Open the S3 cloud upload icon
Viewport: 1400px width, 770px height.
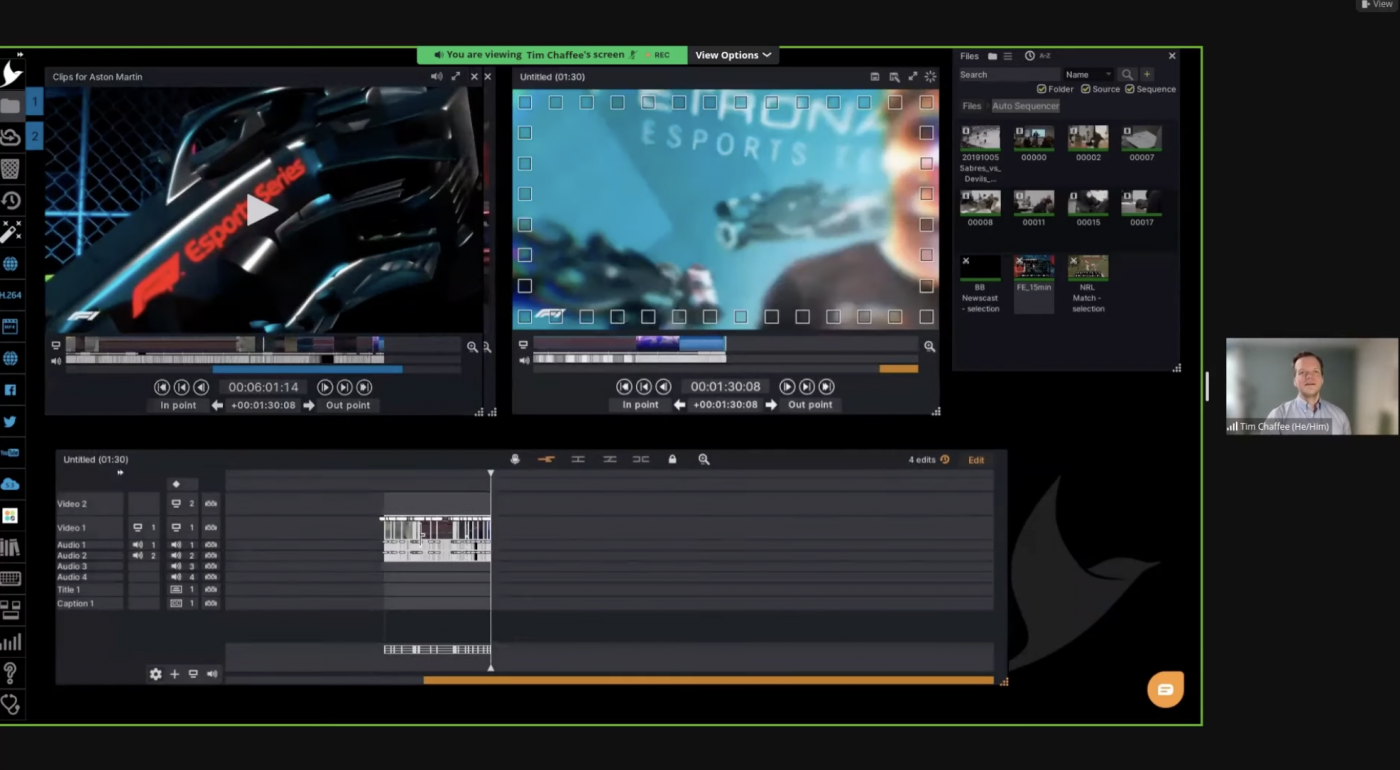coord(10,484)
